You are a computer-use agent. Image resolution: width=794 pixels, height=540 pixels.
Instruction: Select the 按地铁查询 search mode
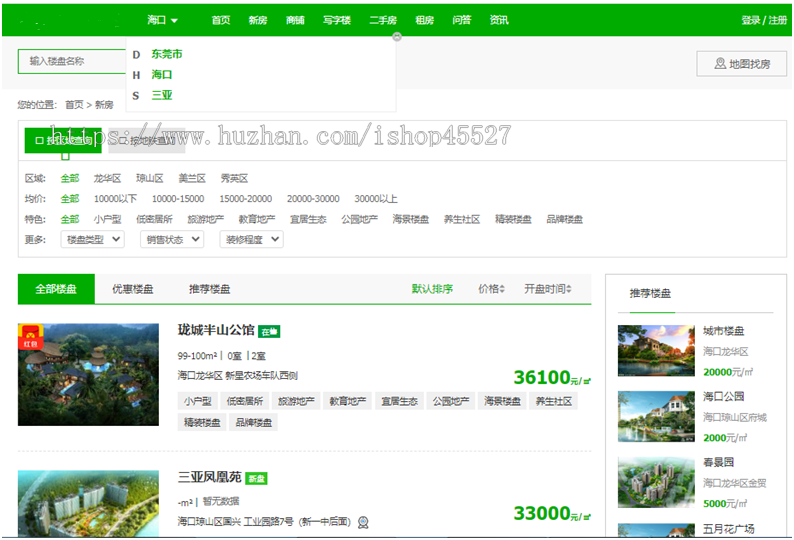[x=147, y=140]
